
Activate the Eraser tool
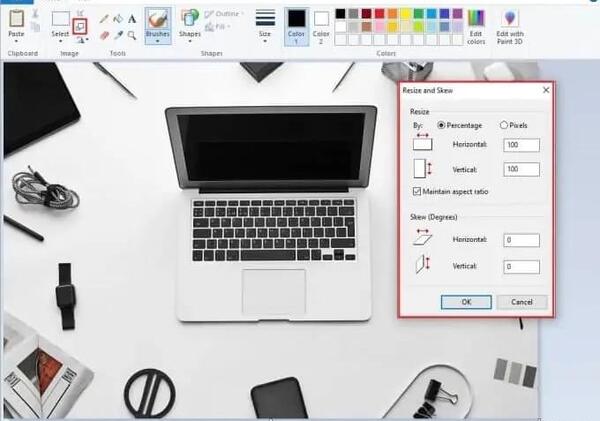coord(104,36)
